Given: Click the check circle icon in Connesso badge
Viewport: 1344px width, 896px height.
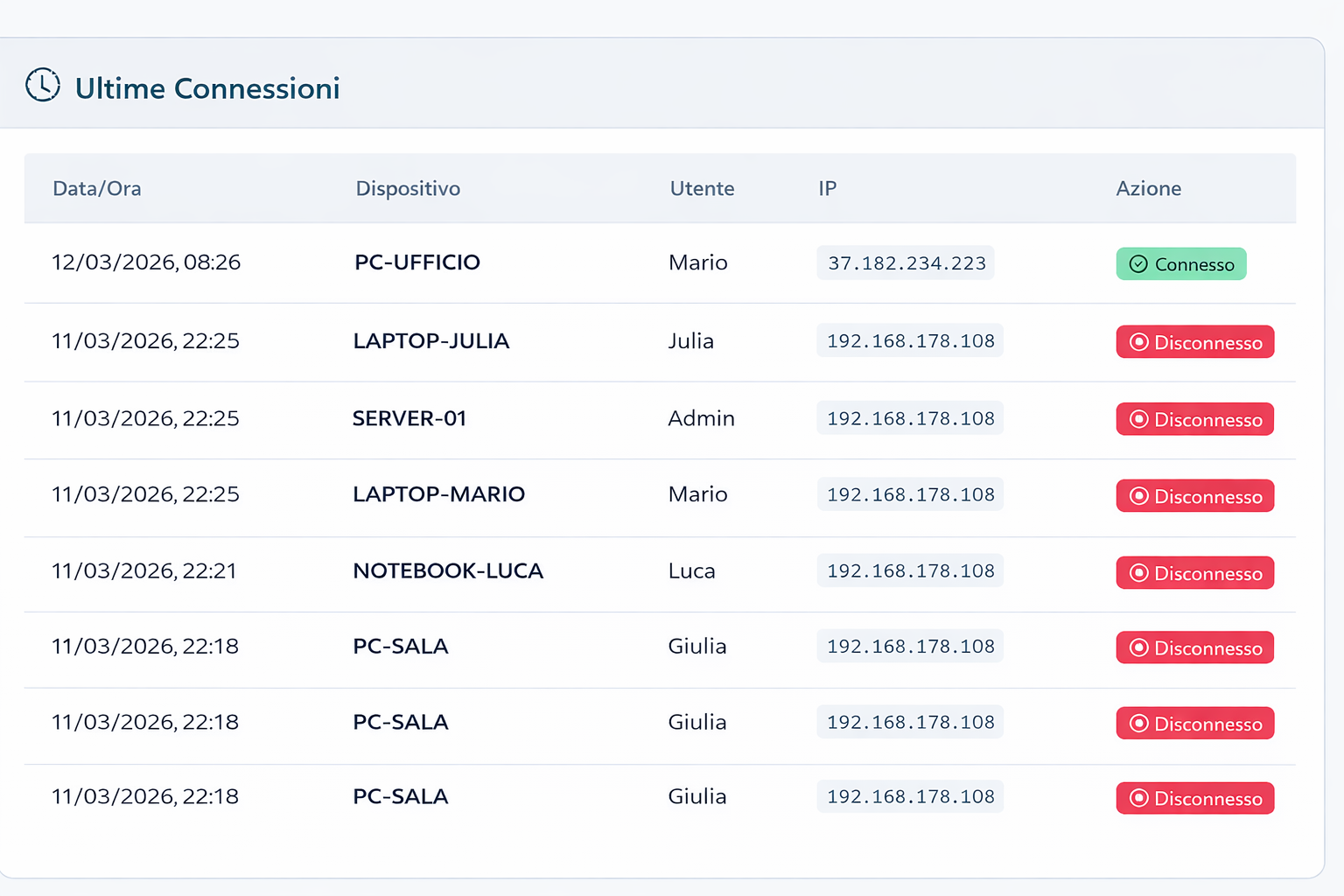Looking at the screenshot, I should (1138, 263).
